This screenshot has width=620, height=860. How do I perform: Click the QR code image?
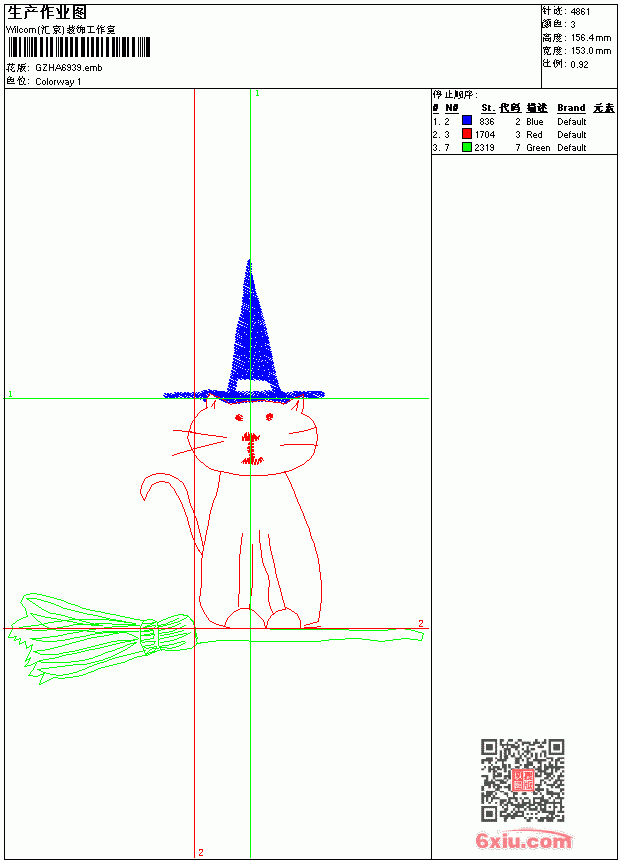pos(523,780)
